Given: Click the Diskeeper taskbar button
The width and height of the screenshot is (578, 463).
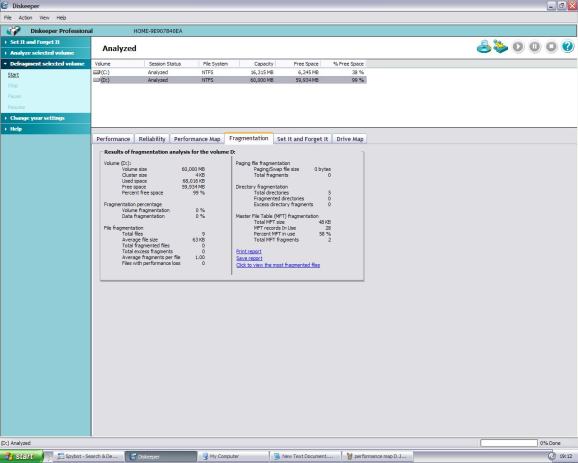Looking at the screenshot, I should click(161, 456).
